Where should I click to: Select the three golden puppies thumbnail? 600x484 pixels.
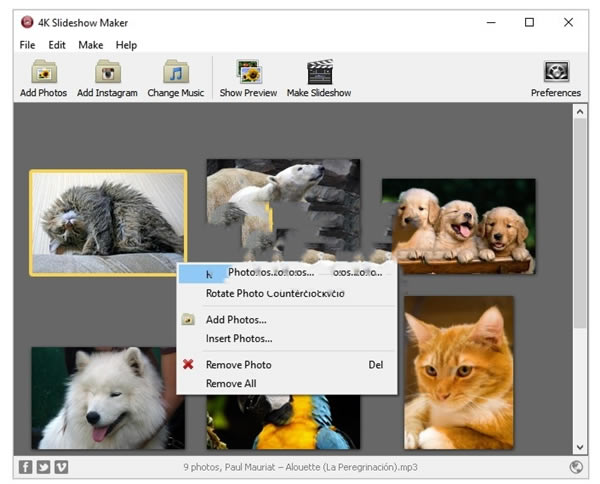[x=458, y=226]
